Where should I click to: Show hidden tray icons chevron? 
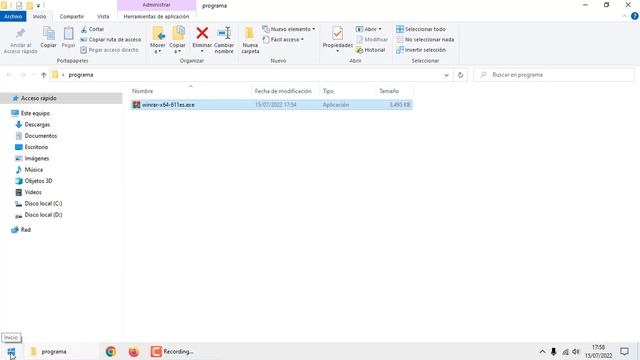(542, 351)
